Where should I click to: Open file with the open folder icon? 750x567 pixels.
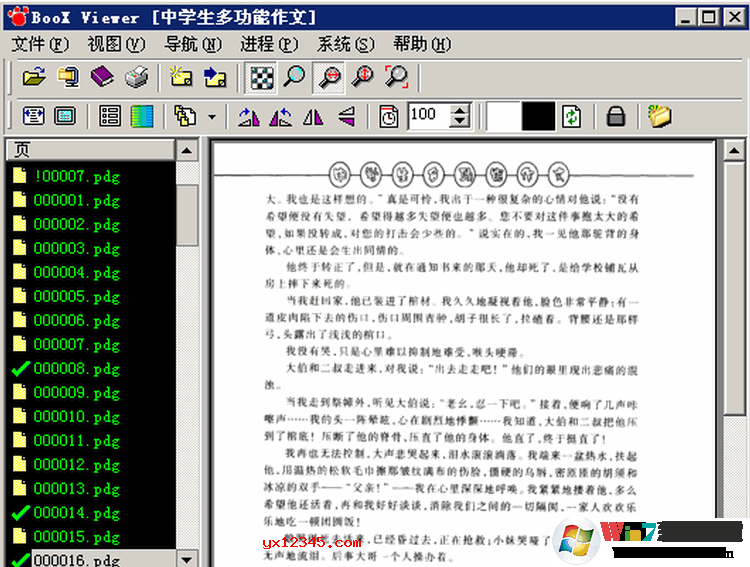pos(34,77)
